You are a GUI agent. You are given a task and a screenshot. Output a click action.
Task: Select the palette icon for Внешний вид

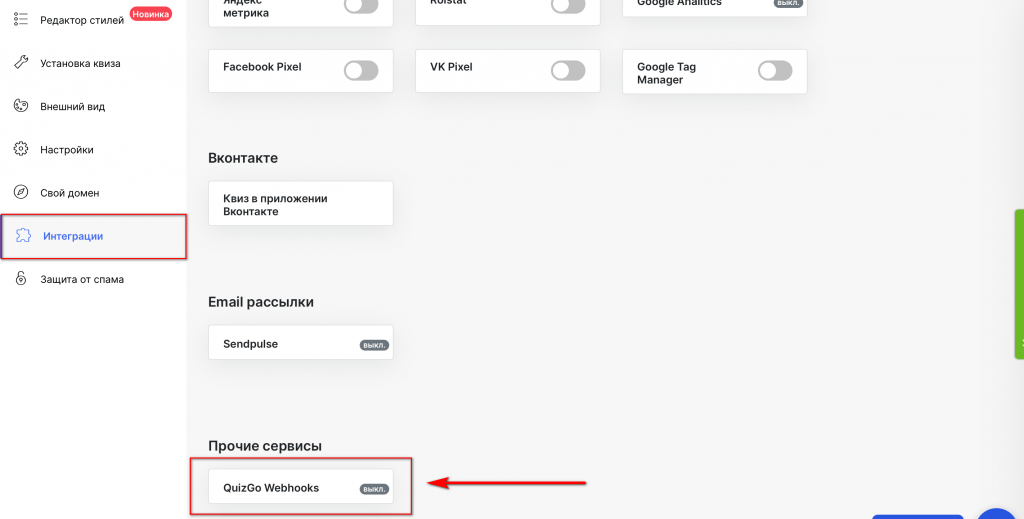(x=21, y=106)
